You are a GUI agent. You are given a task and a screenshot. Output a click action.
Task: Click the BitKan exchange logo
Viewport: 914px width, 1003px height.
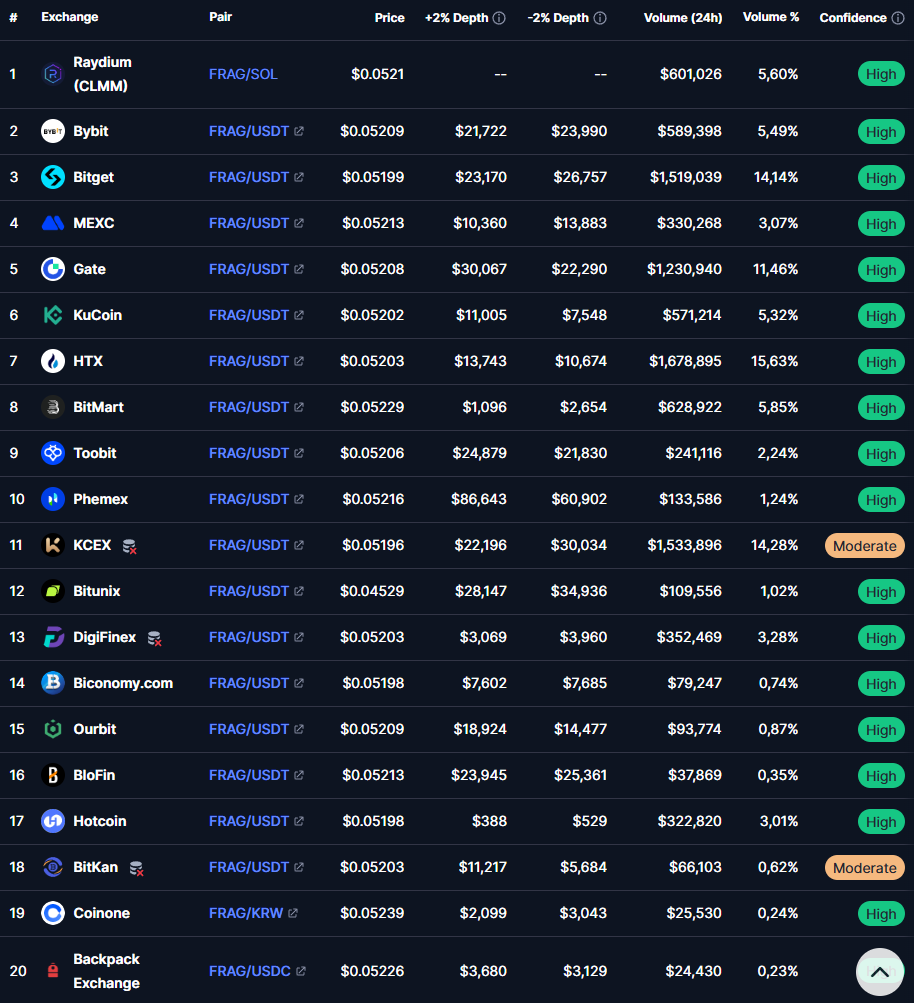pyautogui.click(x=52, y=868)
